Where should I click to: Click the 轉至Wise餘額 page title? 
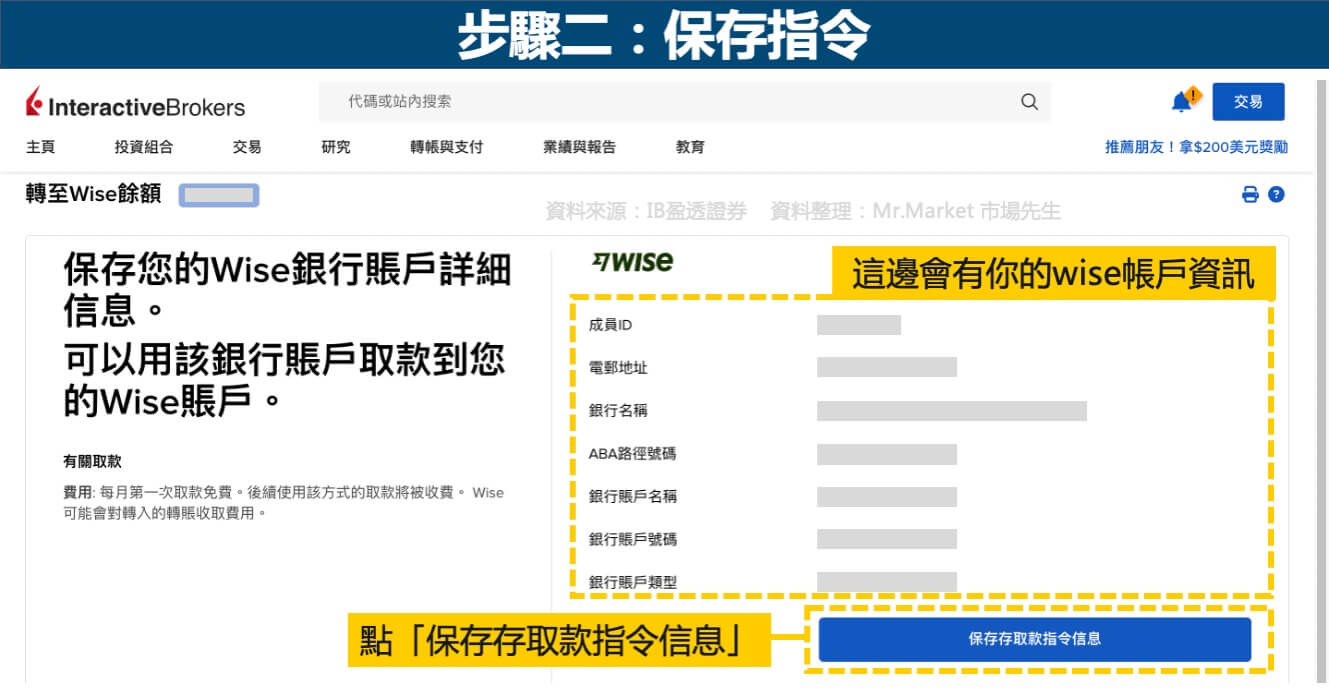(x=94, y=194)
